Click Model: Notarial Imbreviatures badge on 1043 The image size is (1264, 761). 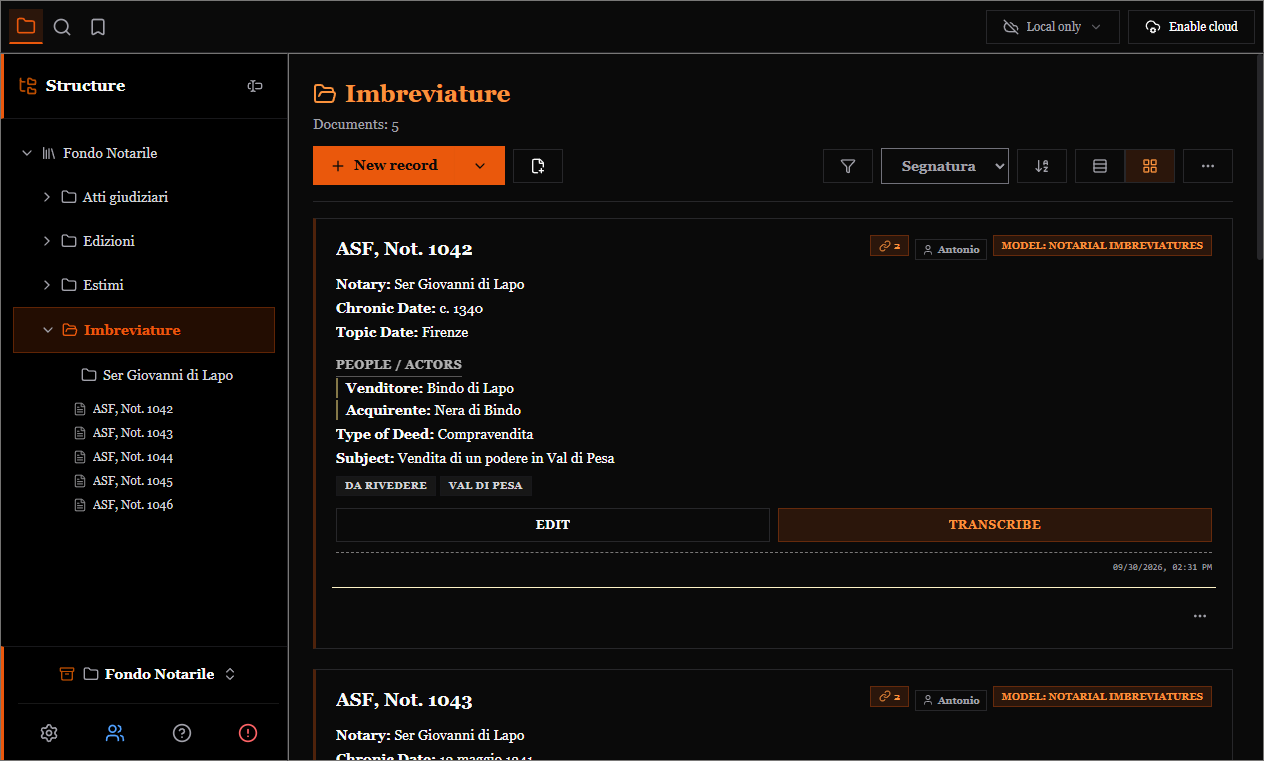coord(1102,697)
